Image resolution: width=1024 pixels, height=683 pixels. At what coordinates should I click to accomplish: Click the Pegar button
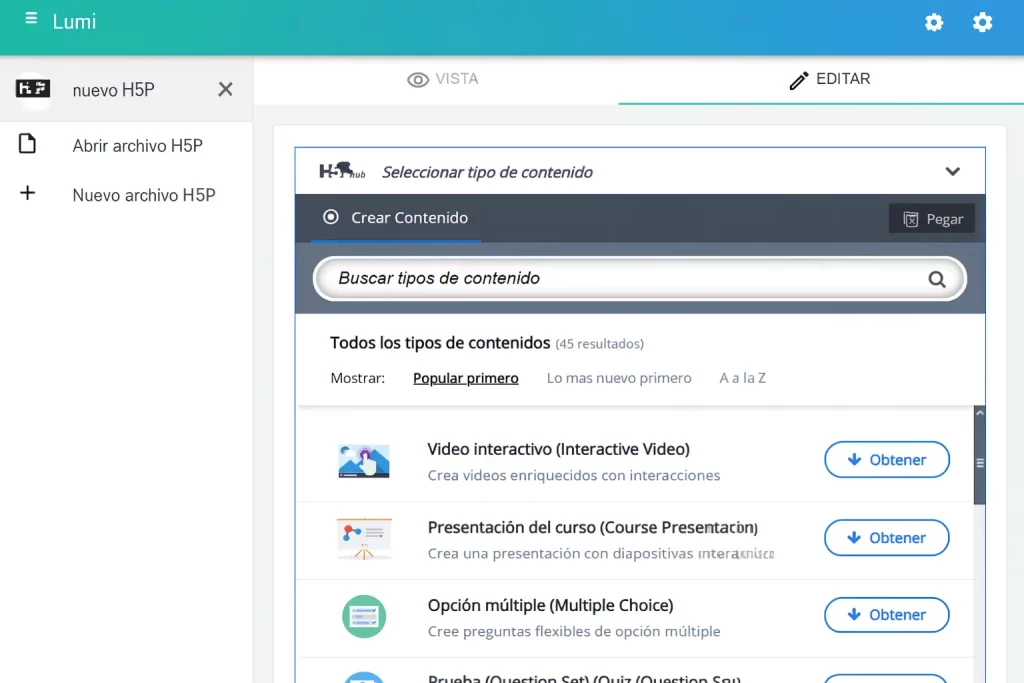tap(931, 218)
